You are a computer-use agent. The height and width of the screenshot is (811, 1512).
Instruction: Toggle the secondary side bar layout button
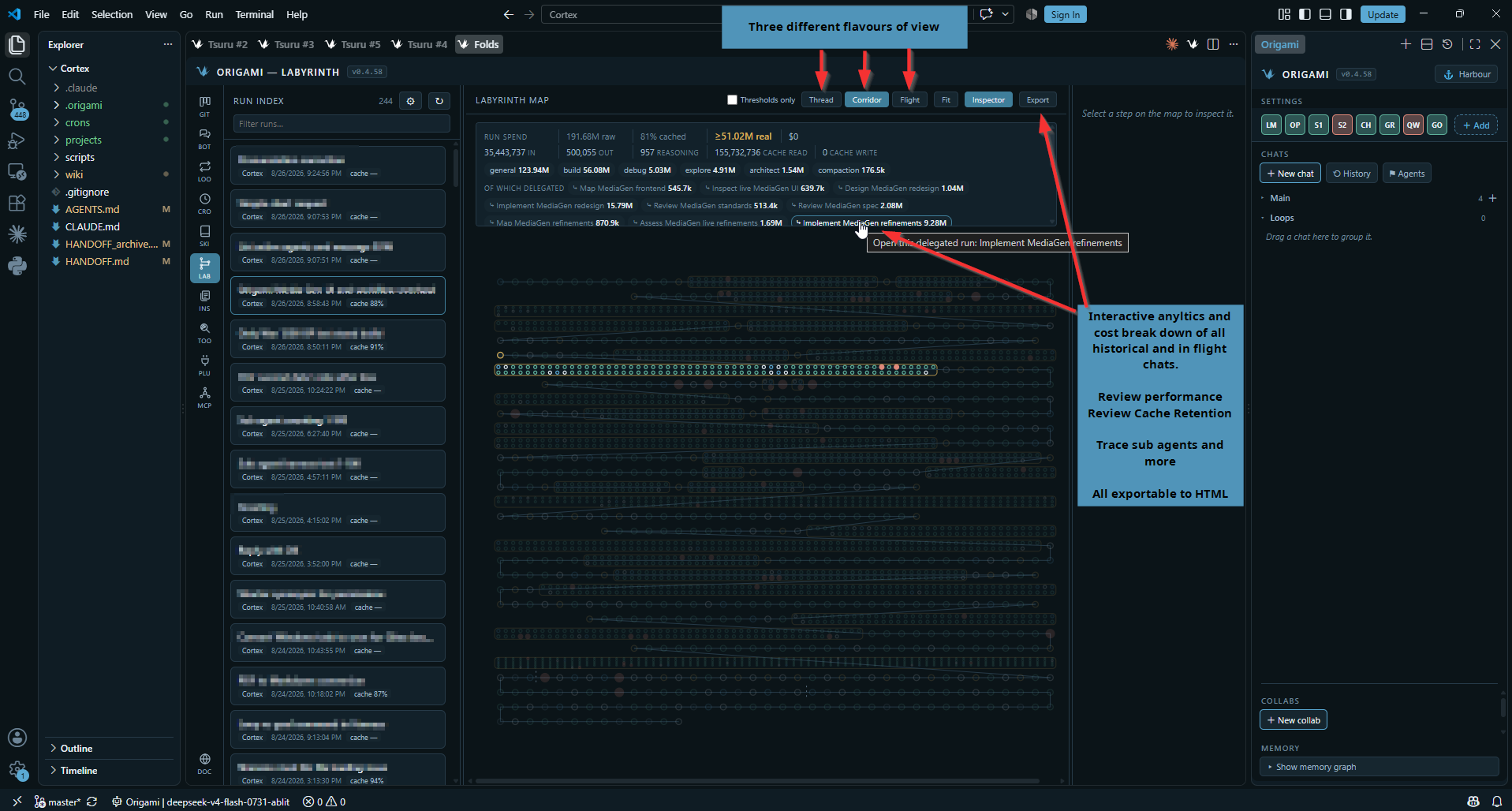[x=1346, y=14]
